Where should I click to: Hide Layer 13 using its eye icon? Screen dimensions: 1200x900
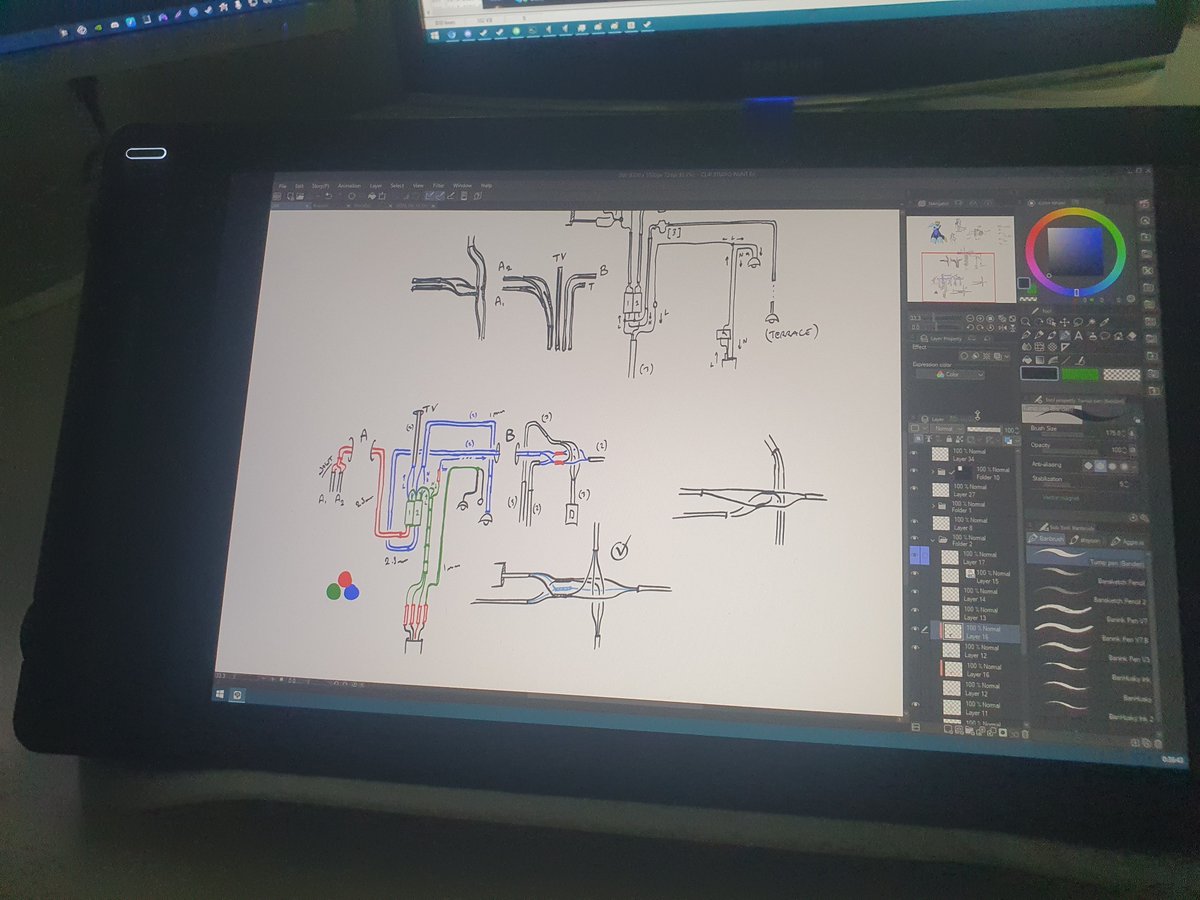coord(914,610)
